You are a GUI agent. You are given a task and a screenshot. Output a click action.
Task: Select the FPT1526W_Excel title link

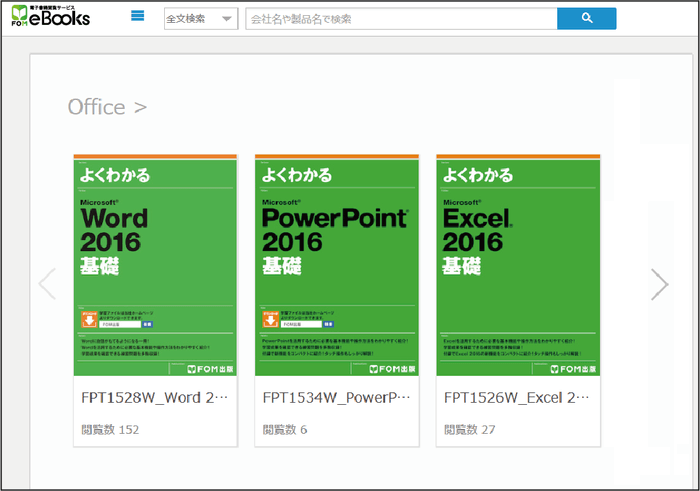[518, 397]
